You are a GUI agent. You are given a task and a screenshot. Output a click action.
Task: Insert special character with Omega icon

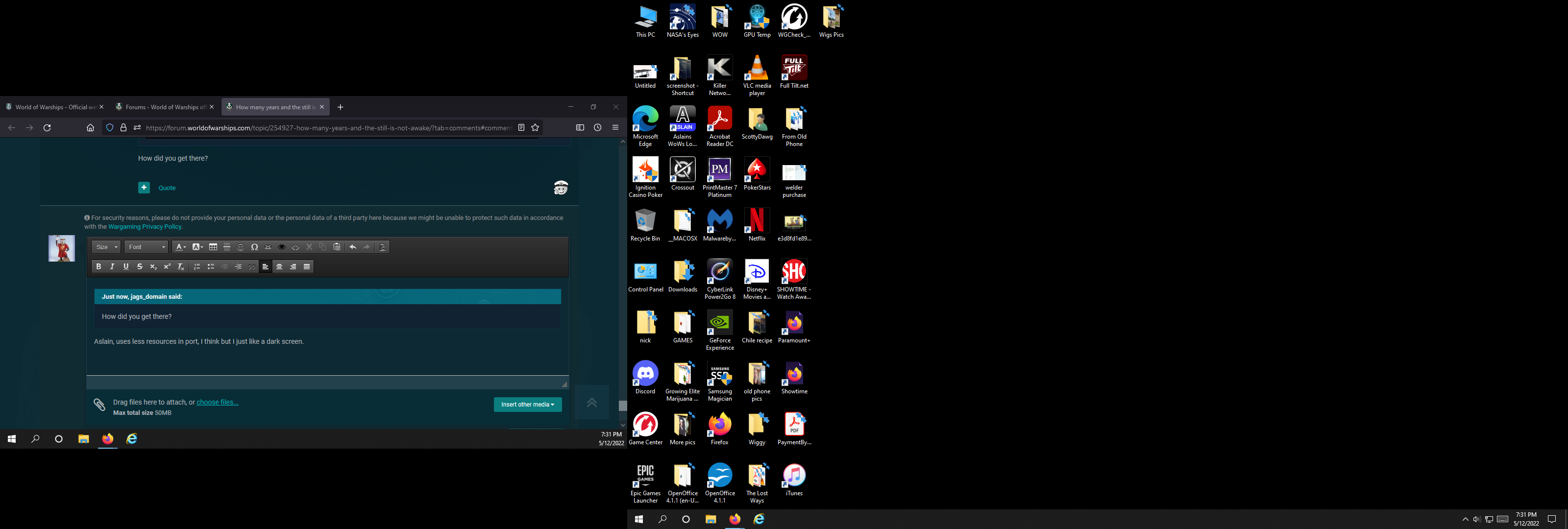pyautogui.click(x=254, y=247)
